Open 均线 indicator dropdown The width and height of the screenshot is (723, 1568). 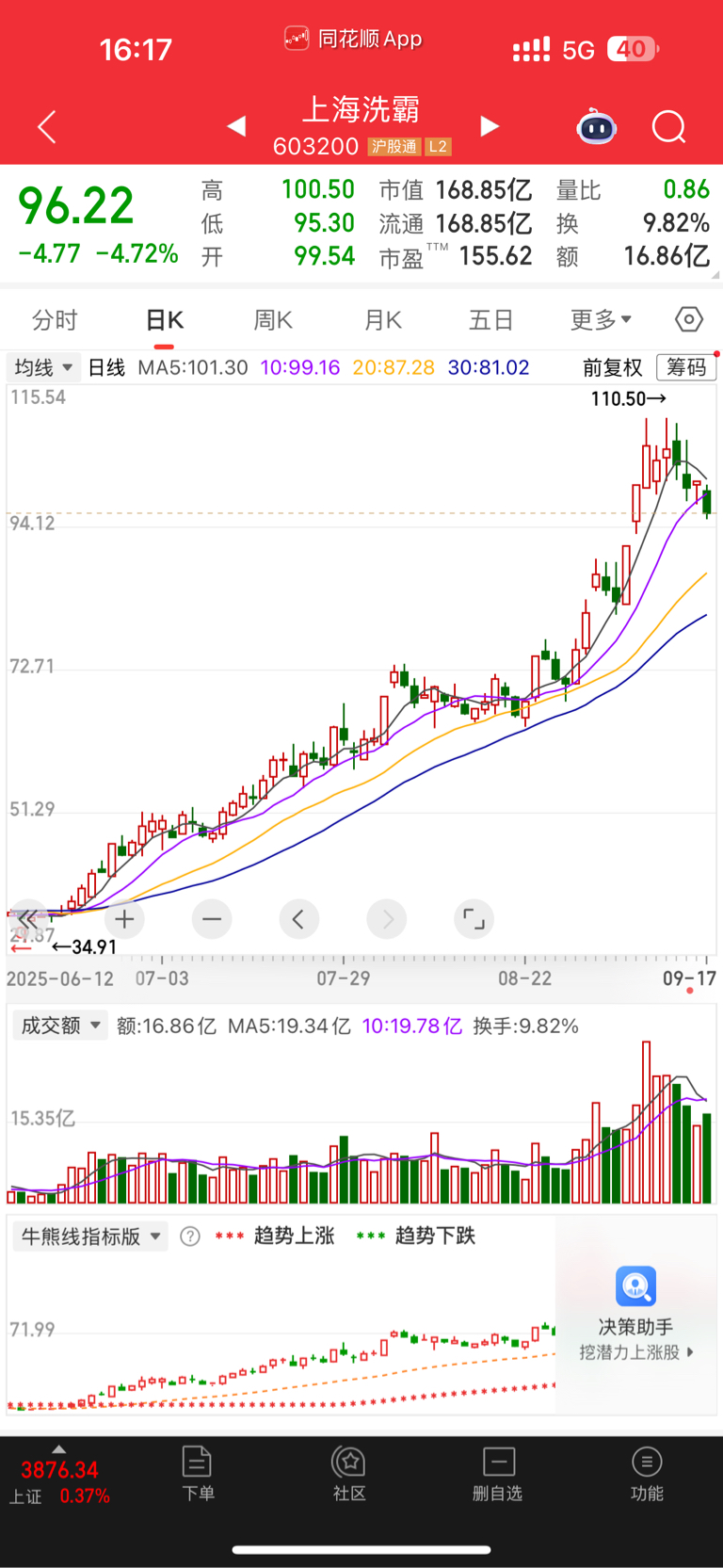click(x=43, y=367)
